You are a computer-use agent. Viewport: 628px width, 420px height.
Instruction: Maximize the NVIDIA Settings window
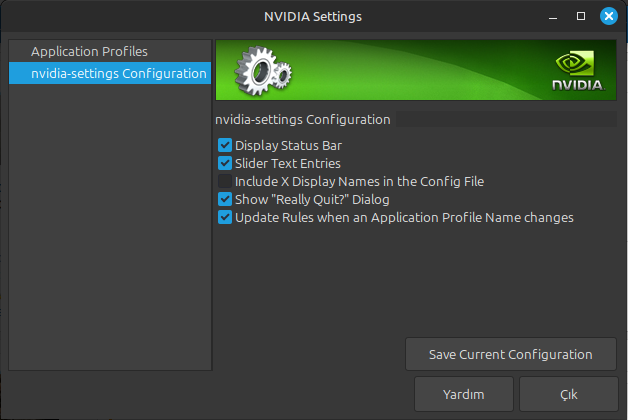[x=581, y=16]
